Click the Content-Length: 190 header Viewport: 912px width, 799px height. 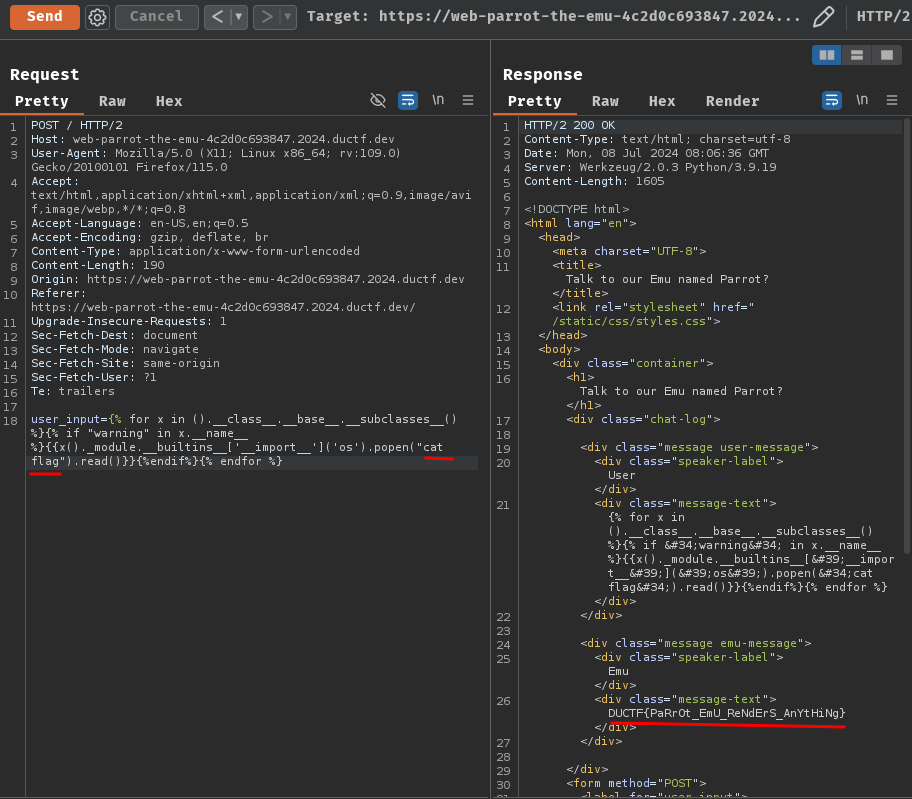98,265
